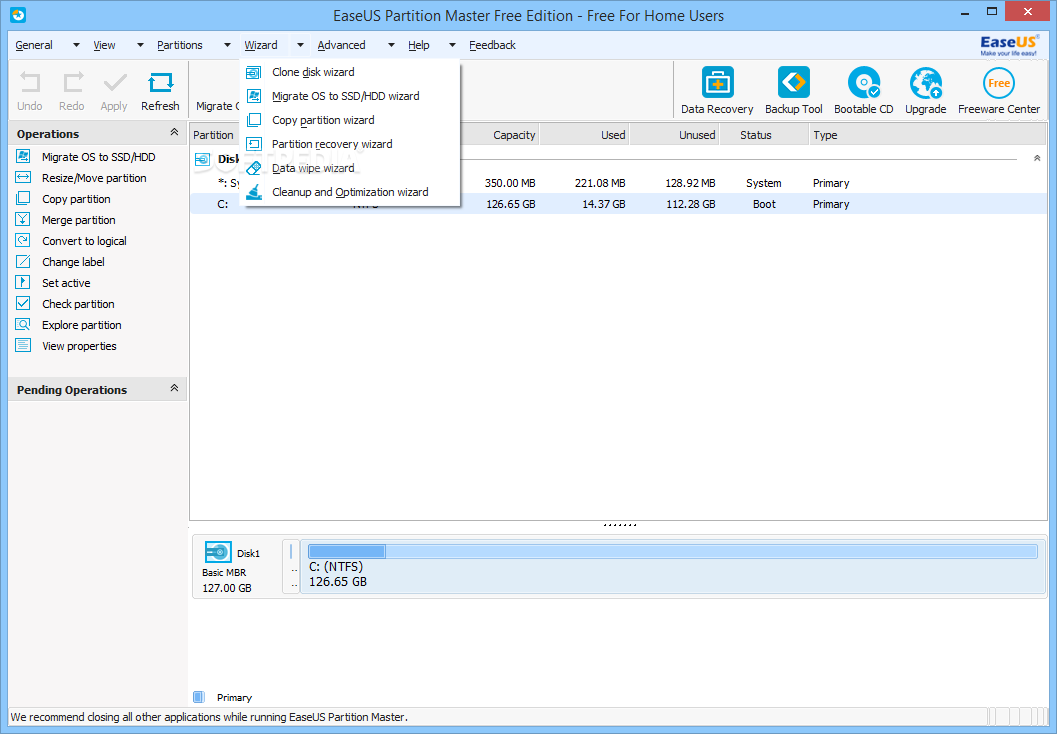Click the Explore partition icon
The image size is (1057, 734).
click(x=23, y=324)
